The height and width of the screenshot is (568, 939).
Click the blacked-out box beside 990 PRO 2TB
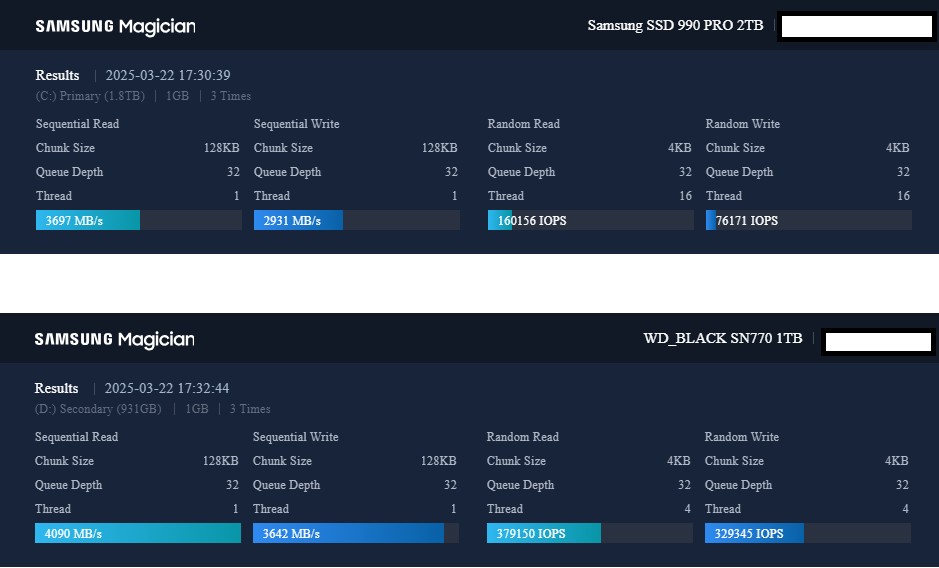click(x=856, y=26)
